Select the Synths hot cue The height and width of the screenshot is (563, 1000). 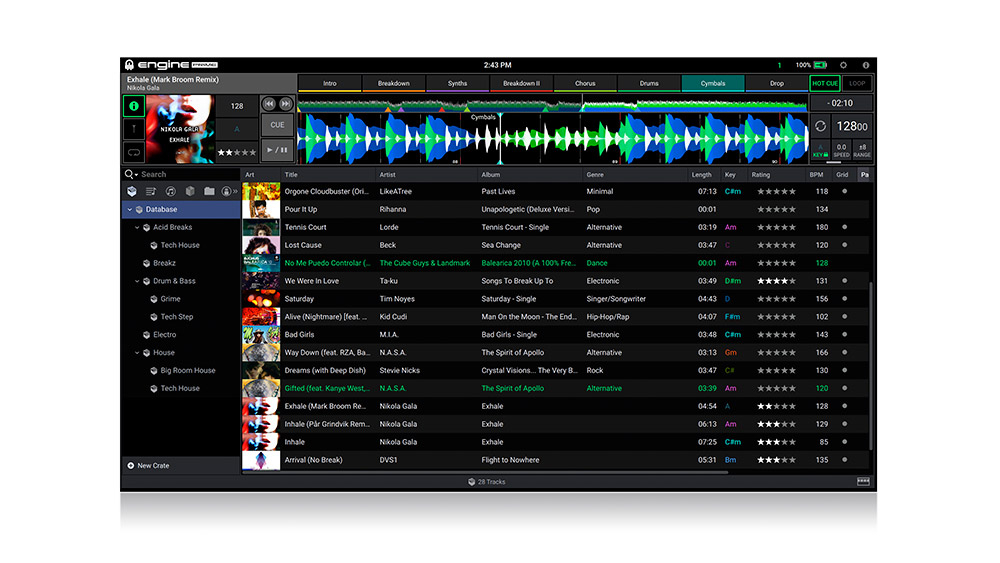(x=457, y=84)
